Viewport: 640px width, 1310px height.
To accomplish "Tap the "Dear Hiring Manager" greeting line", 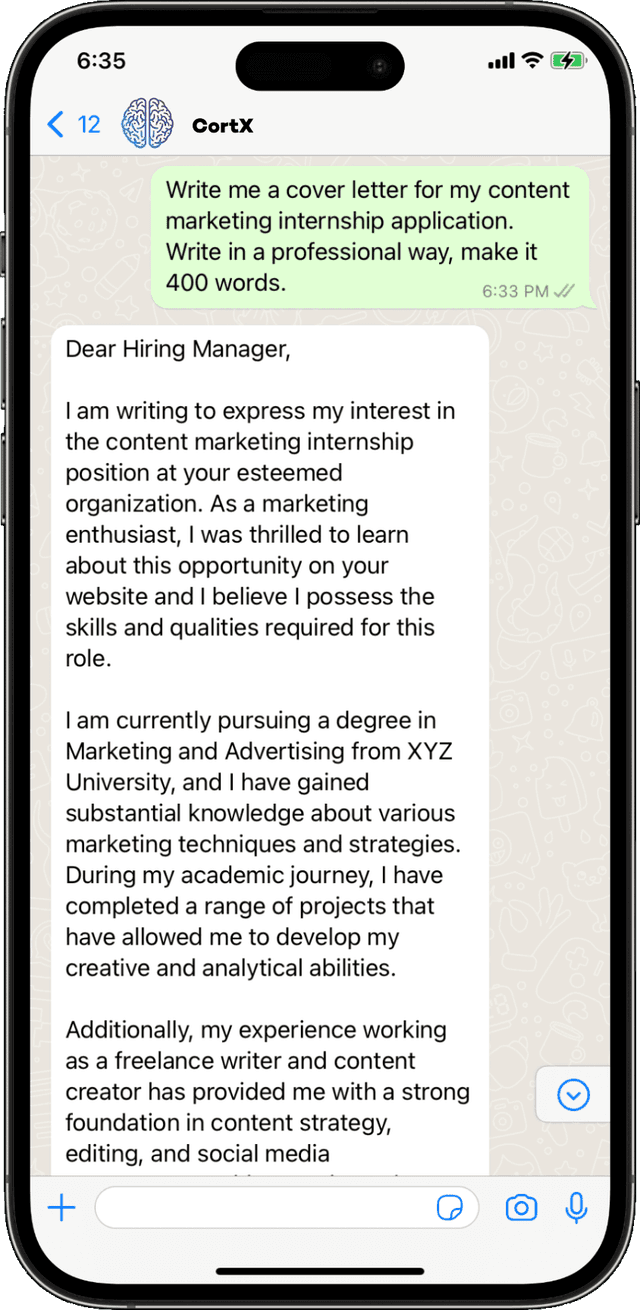I will (178, 349).
